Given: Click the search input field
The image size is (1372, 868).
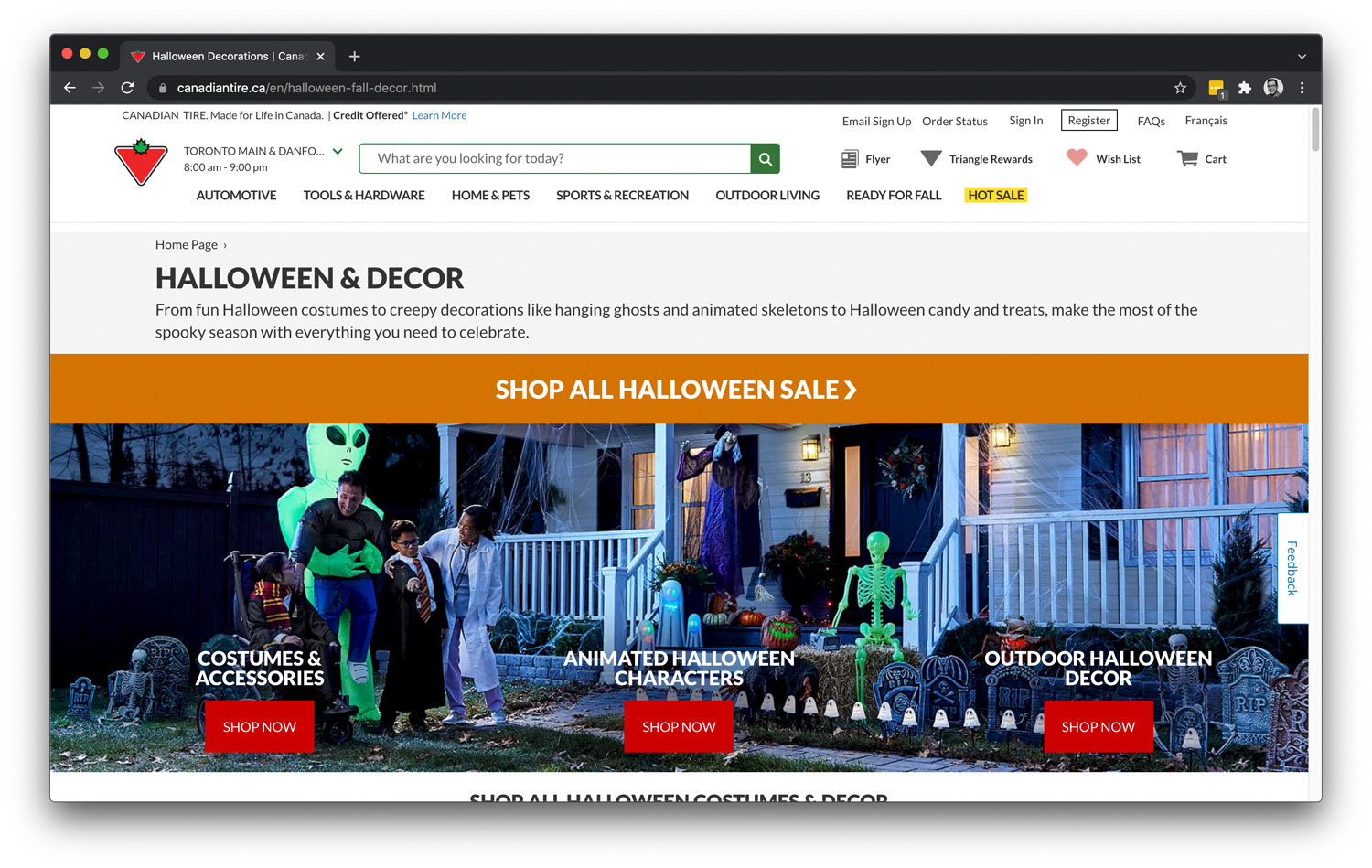Looking at the screenshot, I should tap(555, 158).
